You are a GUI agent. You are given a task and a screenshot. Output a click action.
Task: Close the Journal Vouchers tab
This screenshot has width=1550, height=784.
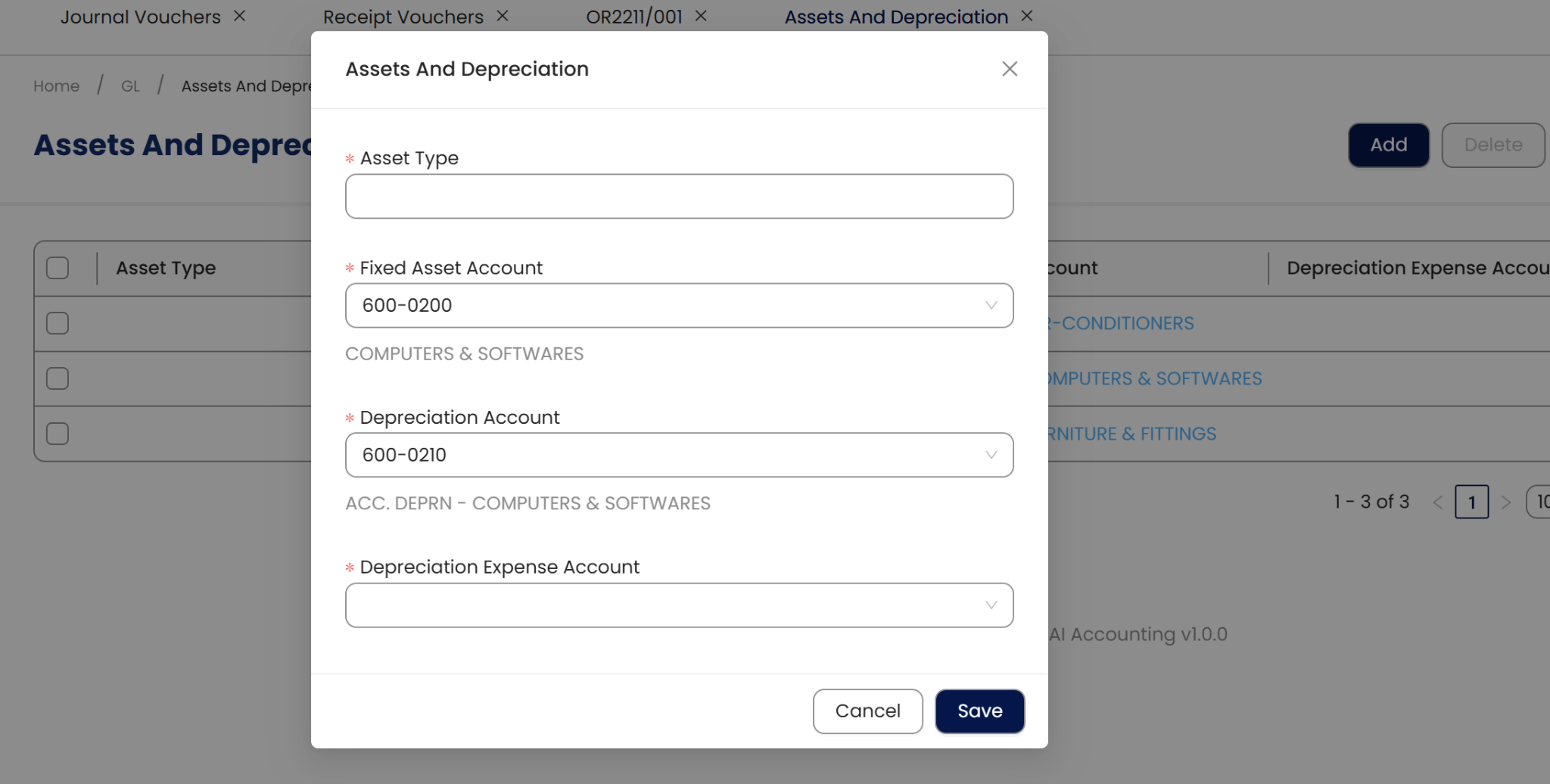click(x=240, y=16)
